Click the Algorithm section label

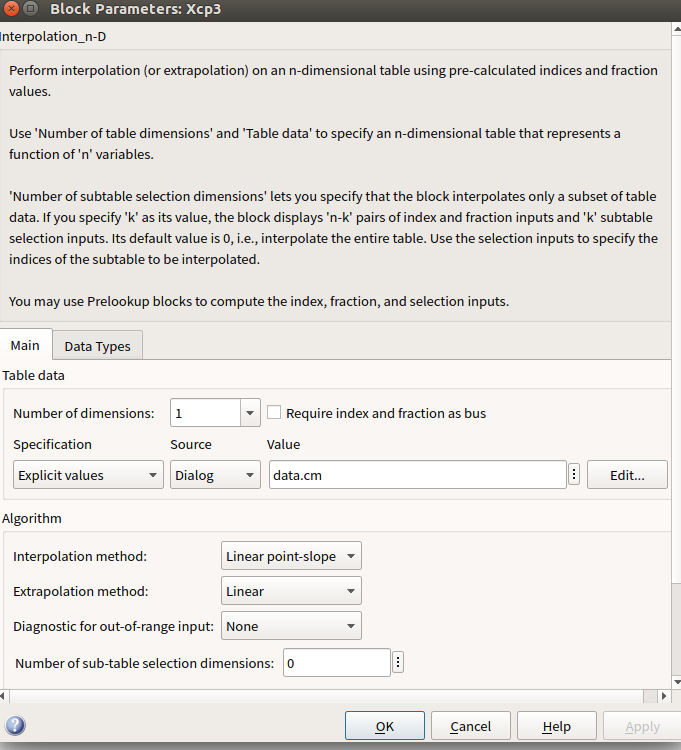point(32,518)
